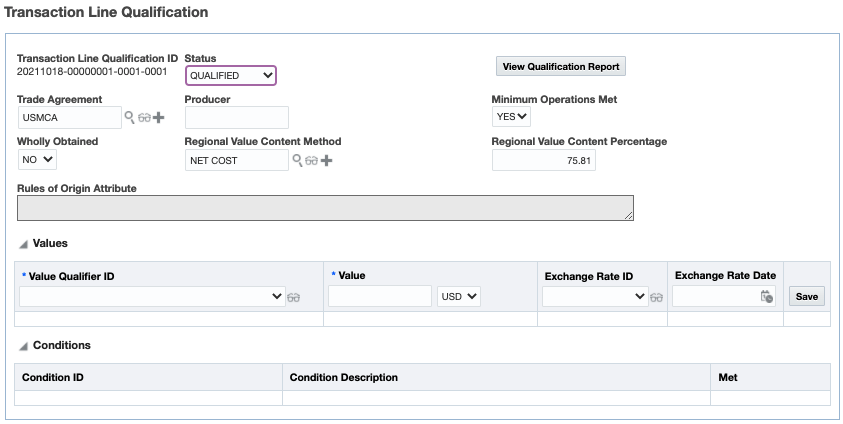The height and width of the screenshot is (424, 843).
Task: Click the View Qualification Report button
Action: point(561,67)
